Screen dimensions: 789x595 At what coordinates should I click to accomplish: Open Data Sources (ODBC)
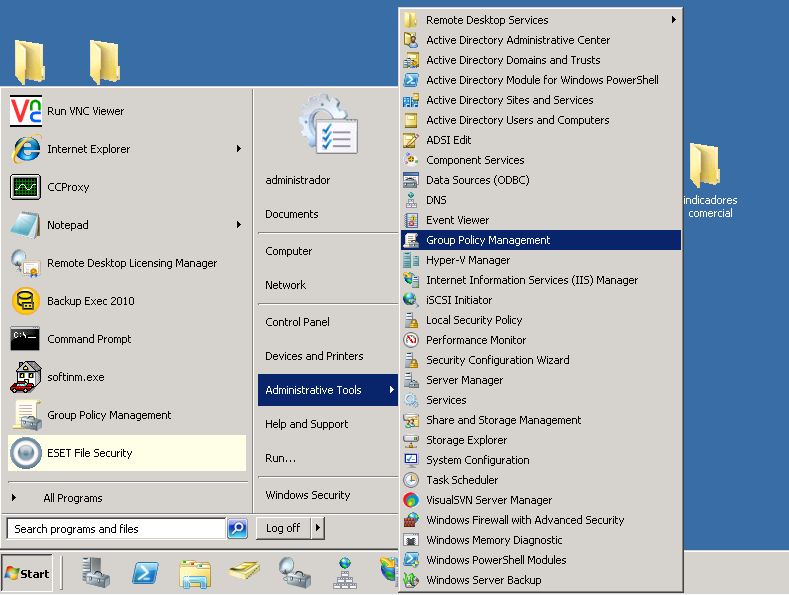tap(541, 180)
